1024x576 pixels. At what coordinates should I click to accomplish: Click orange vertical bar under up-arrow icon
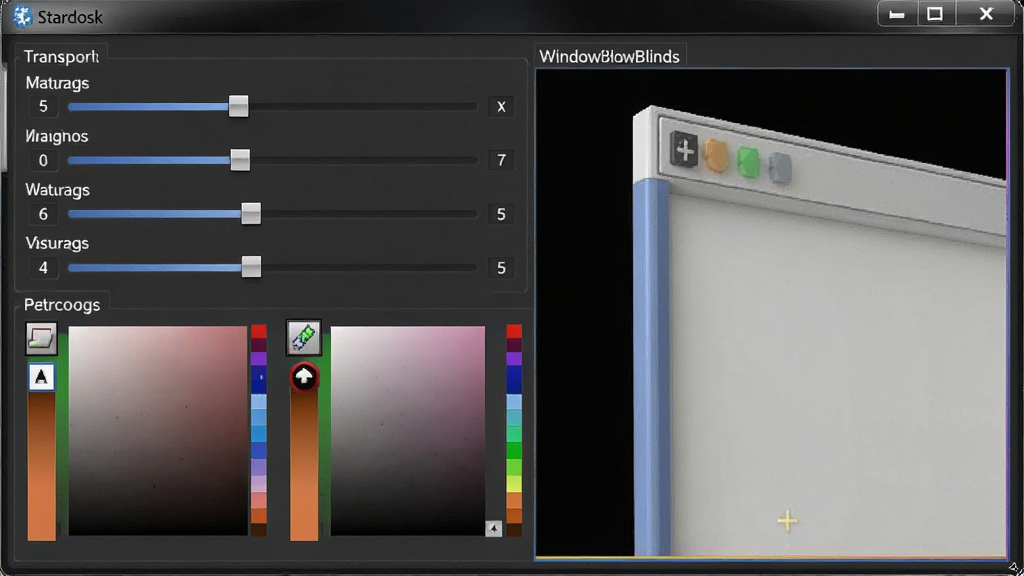click(304, 466)
